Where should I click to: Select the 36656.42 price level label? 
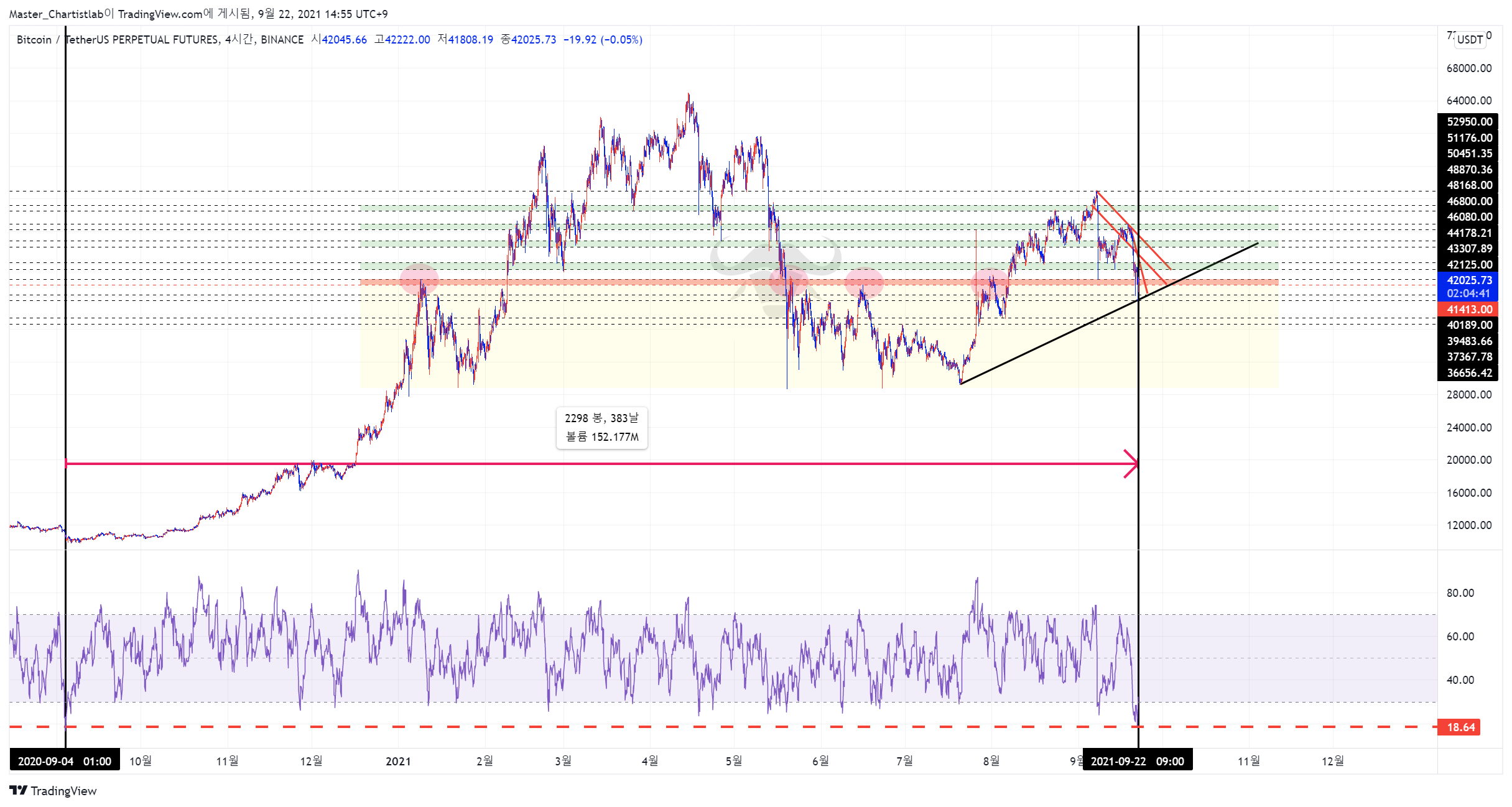click(1468, 373)
